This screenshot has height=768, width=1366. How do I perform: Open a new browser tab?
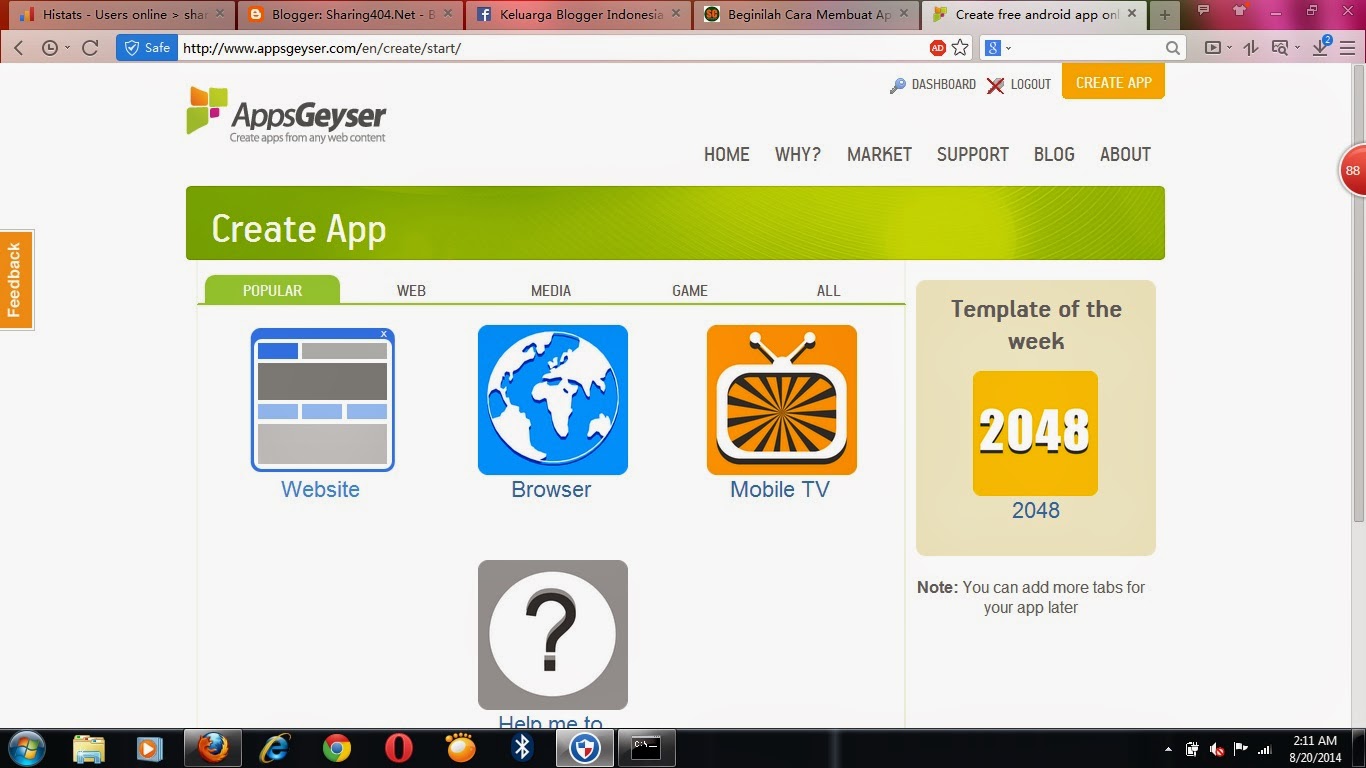(x=1164, y=15)
